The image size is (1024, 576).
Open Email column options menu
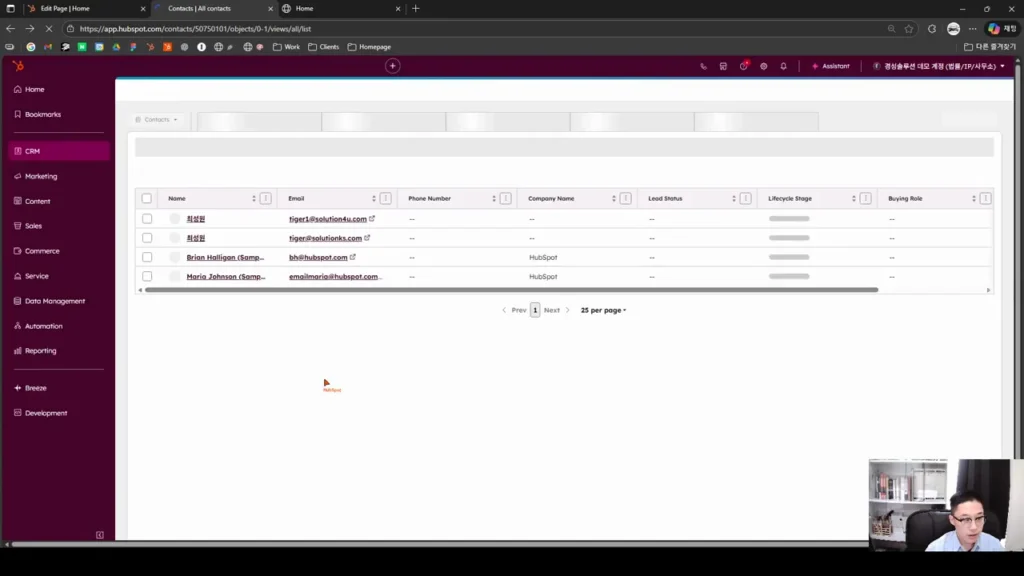(385, 199)
